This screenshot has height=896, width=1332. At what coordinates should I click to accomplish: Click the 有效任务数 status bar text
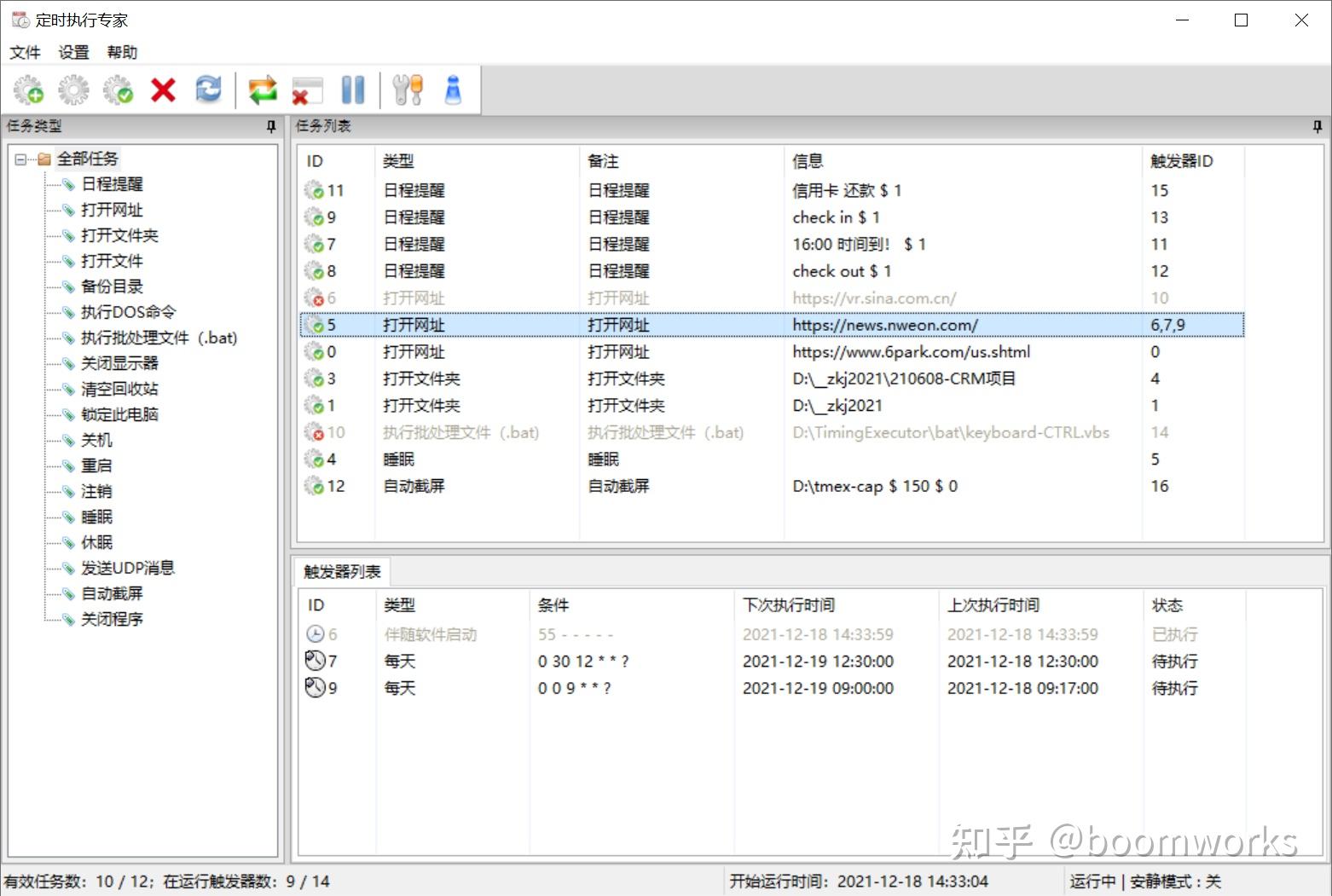[x=75, y=882]
